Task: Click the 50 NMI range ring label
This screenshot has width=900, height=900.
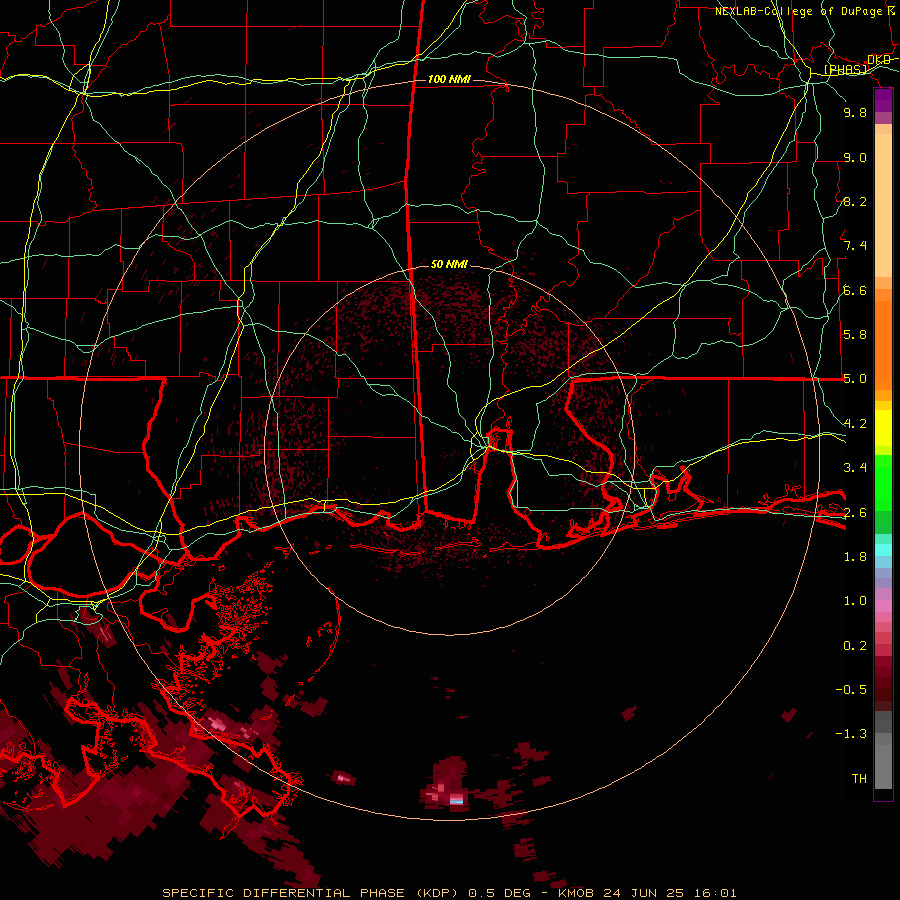Action: pos(449,264)
